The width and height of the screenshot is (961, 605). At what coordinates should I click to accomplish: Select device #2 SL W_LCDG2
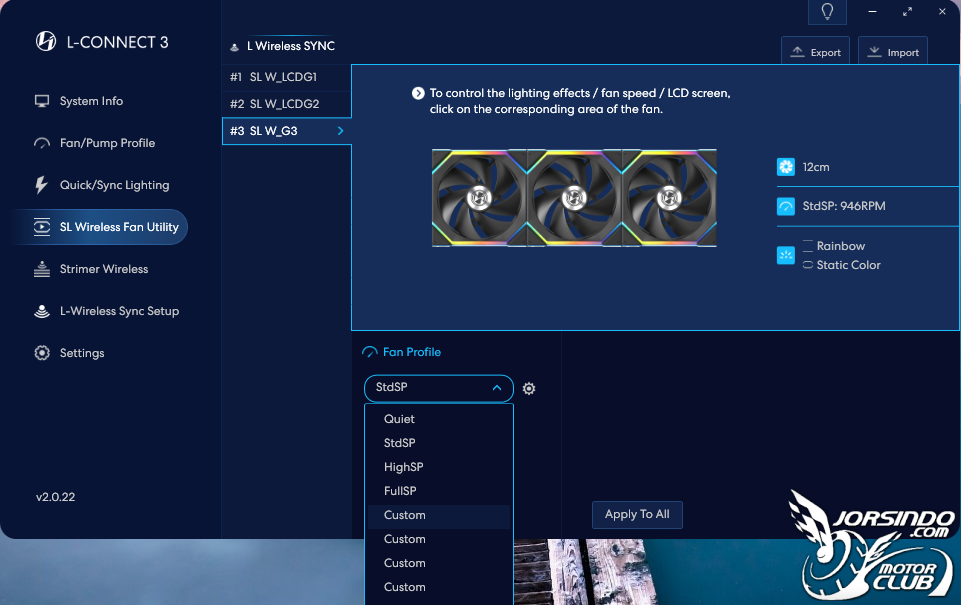tap(286, 104)
